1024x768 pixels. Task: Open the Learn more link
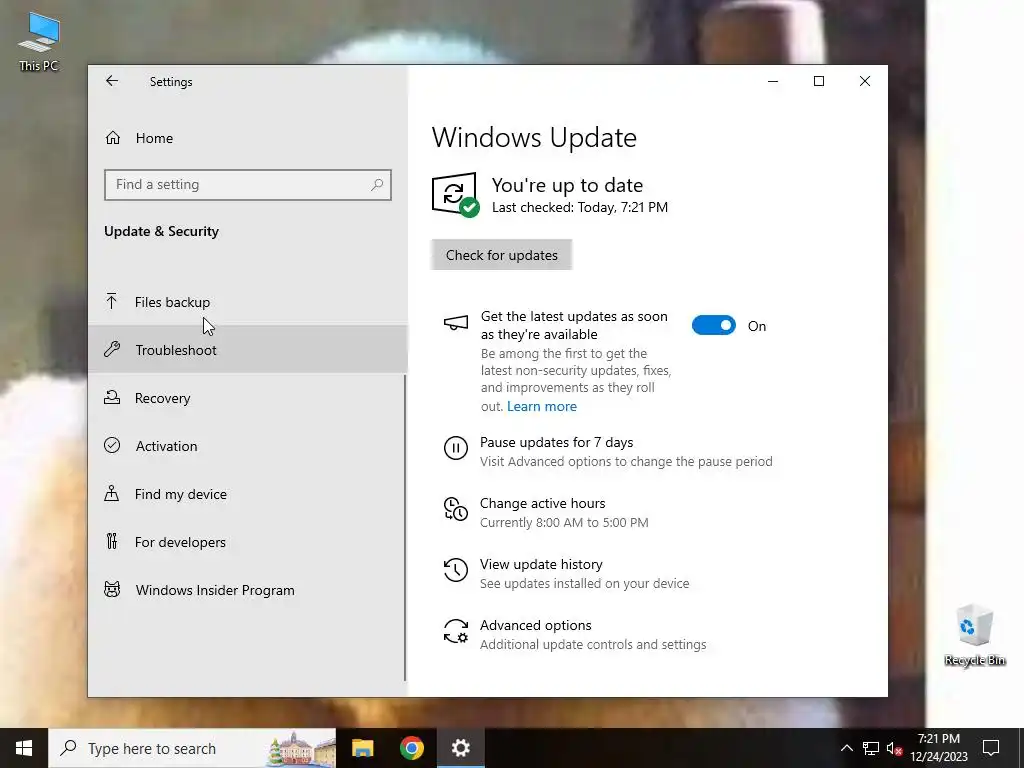tap(541, 406)
